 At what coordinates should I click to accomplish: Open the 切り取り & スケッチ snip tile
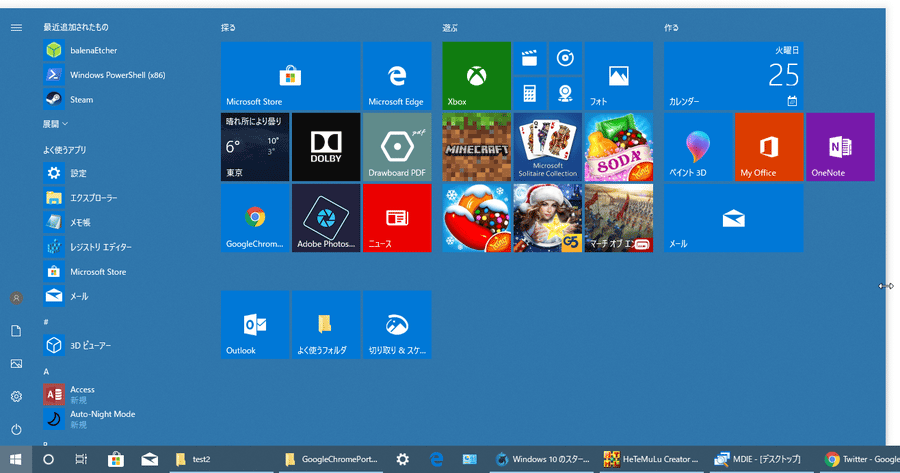pyautogui.click(x=397, y=325)
